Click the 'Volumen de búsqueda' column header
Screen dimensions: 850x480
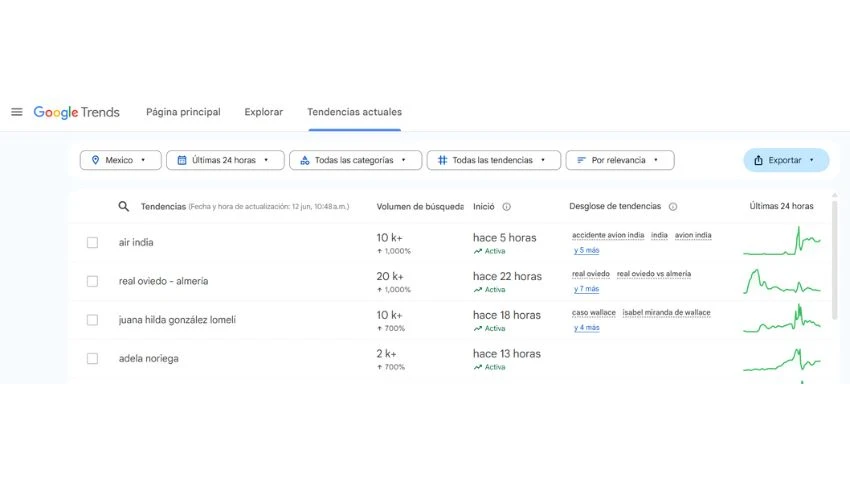coord(420,207)
